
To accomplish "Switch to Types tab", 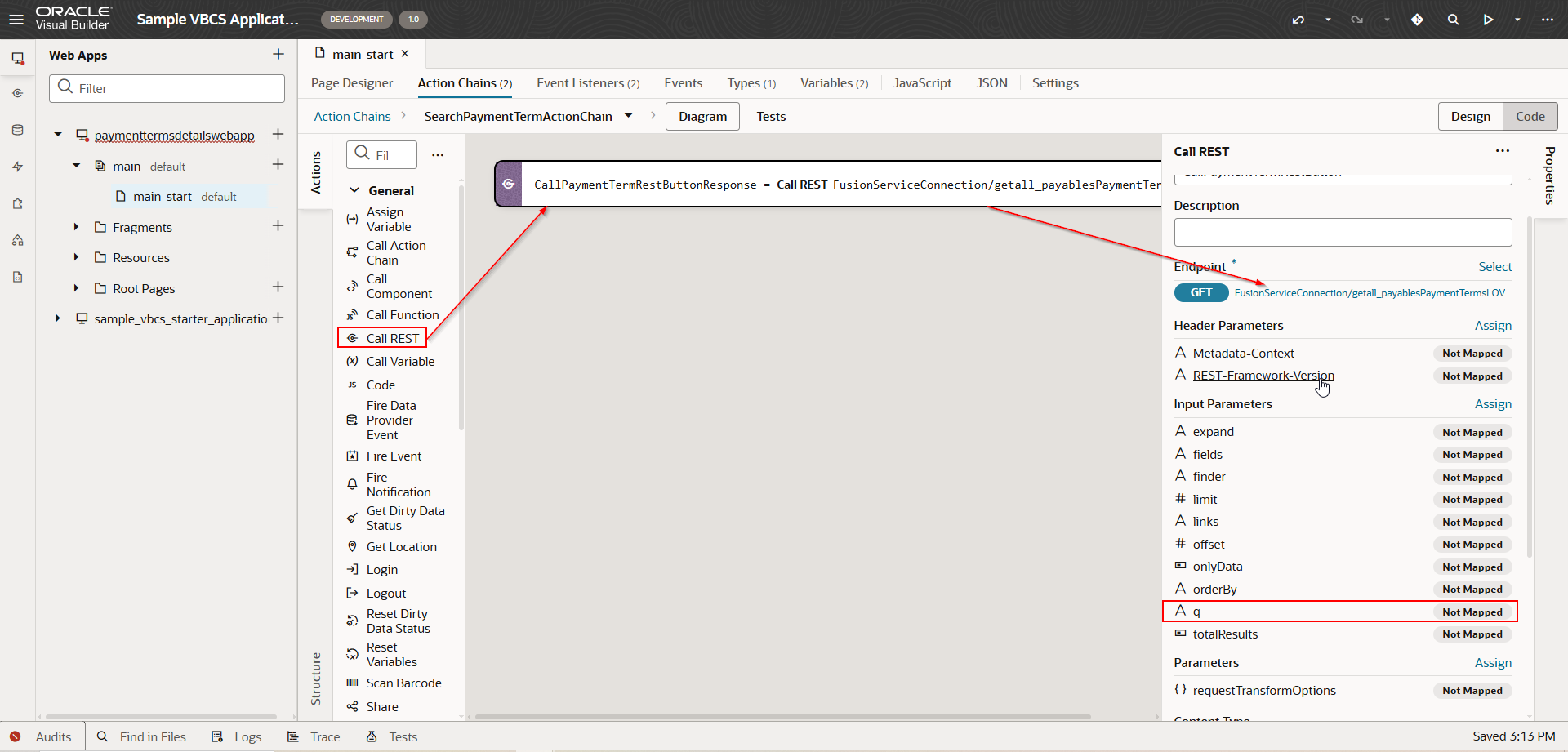I will (751, 83).
